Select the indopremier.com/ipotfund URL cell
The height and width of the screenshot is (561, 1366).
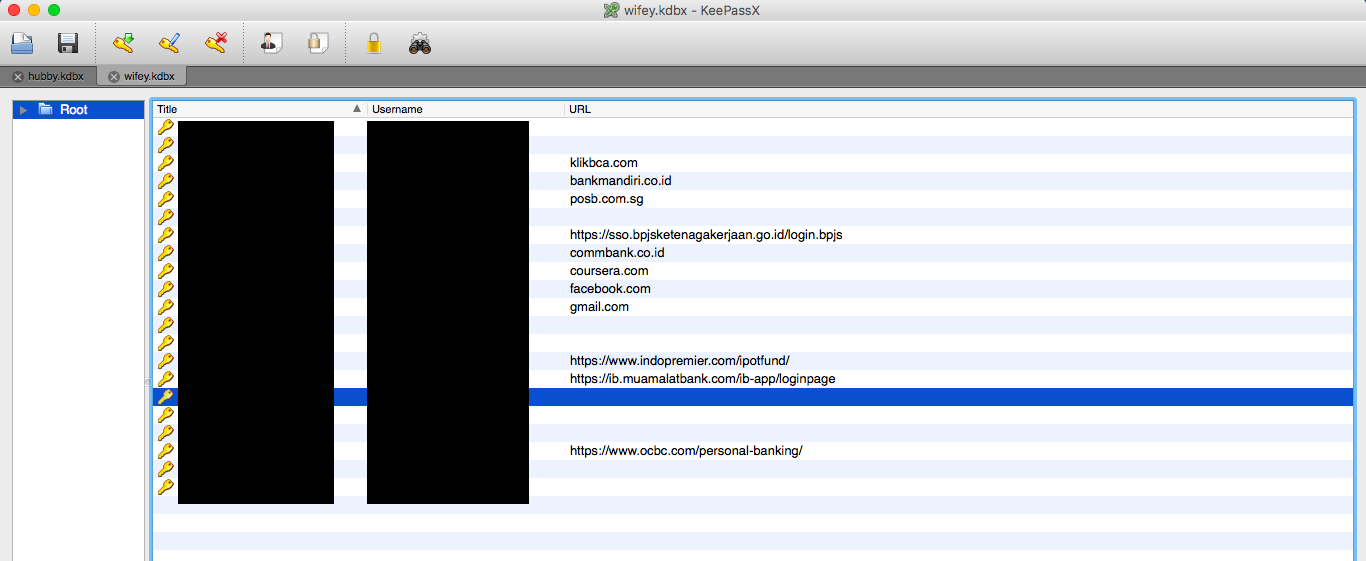(680, 361)
